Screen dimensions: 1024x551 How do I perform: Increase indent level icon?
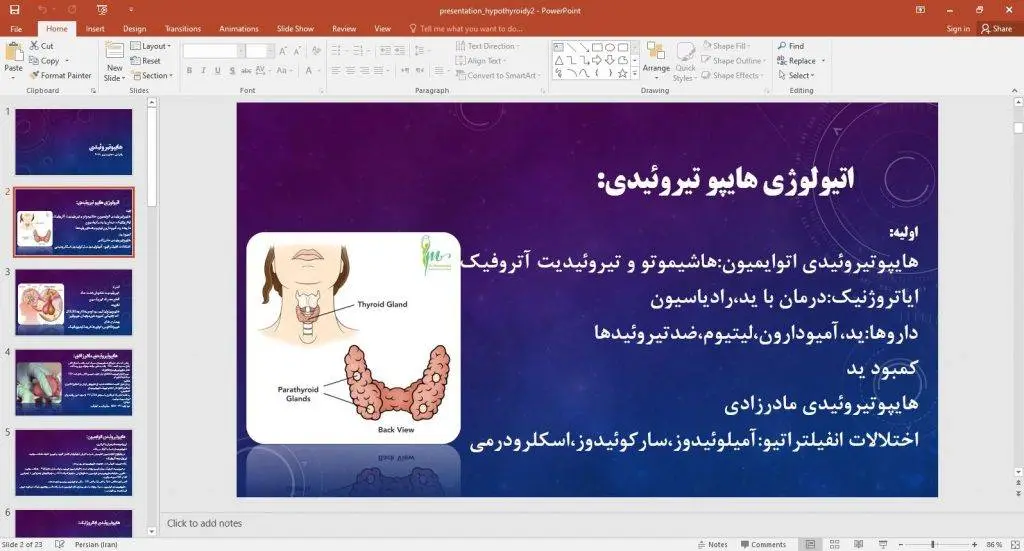pyautogui.click(x=399, y=51)
